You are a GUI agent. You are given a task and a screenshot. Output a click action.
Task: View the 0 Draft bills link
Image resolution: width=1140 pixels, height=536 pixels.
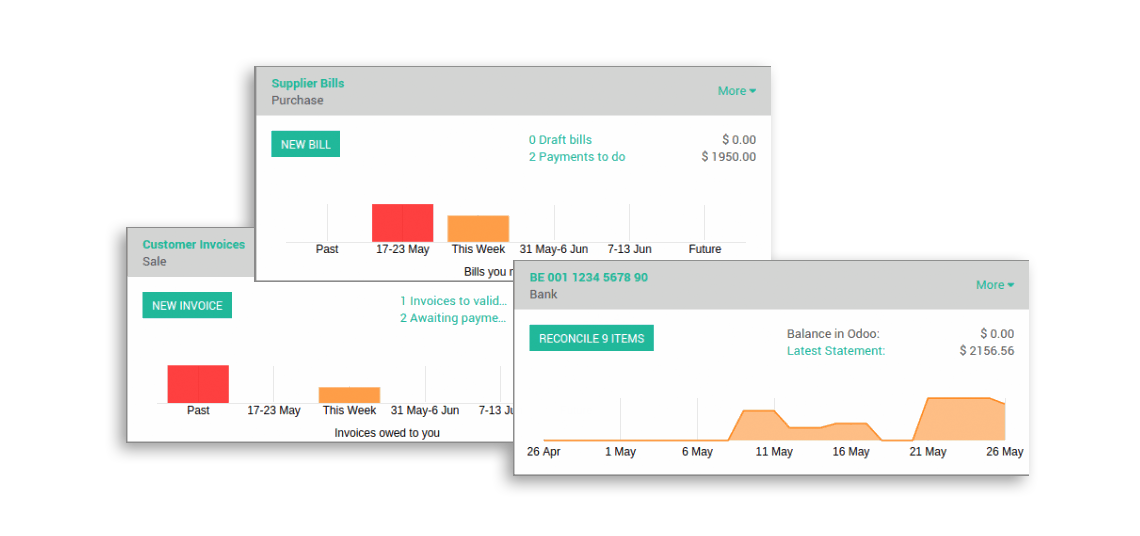point(560,140)
